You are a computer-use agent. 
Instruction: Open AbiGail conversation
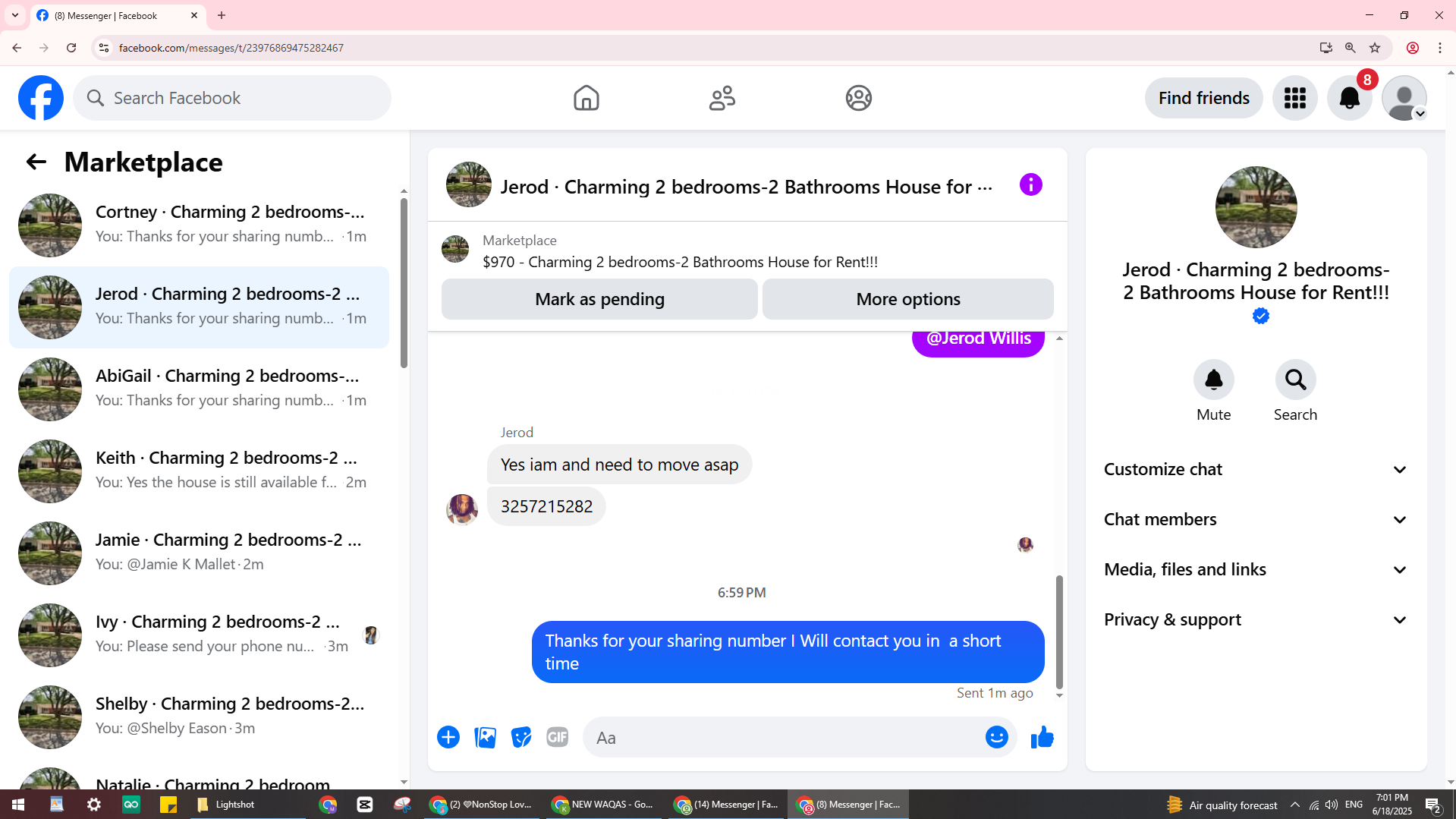[x=199, y=389]
